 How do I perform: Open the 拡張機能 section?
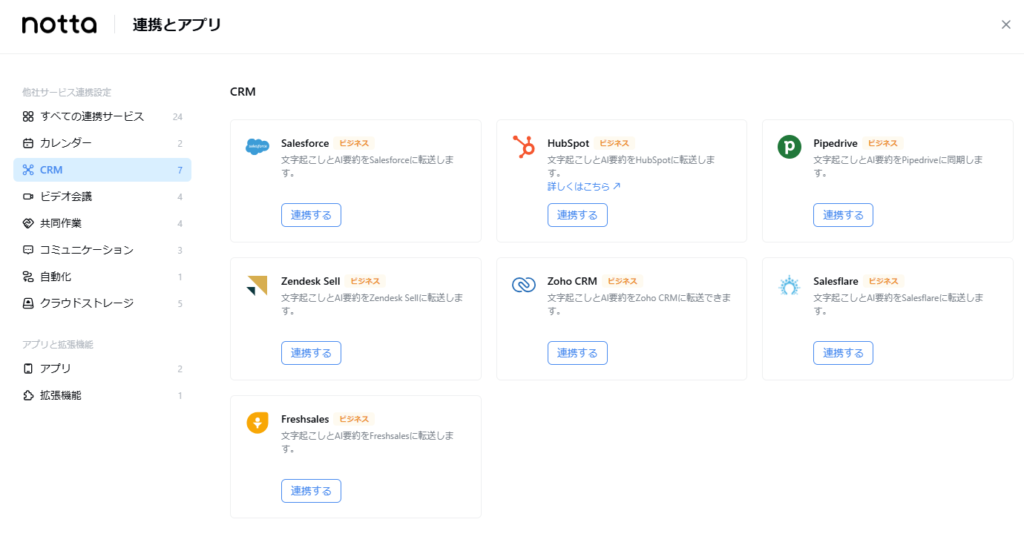coord(102,395)
